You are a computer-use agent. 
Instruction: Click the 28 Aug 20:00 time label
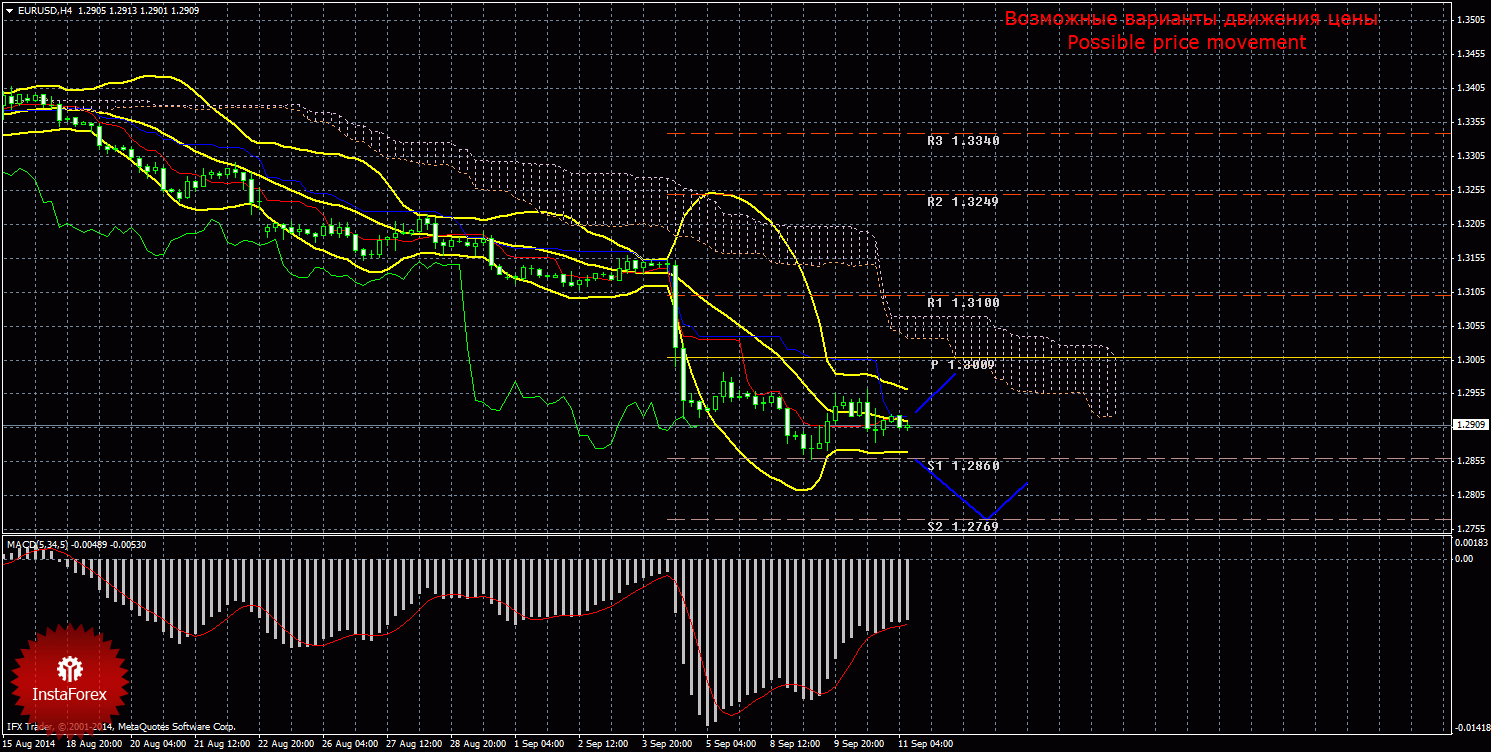point(478,744)
